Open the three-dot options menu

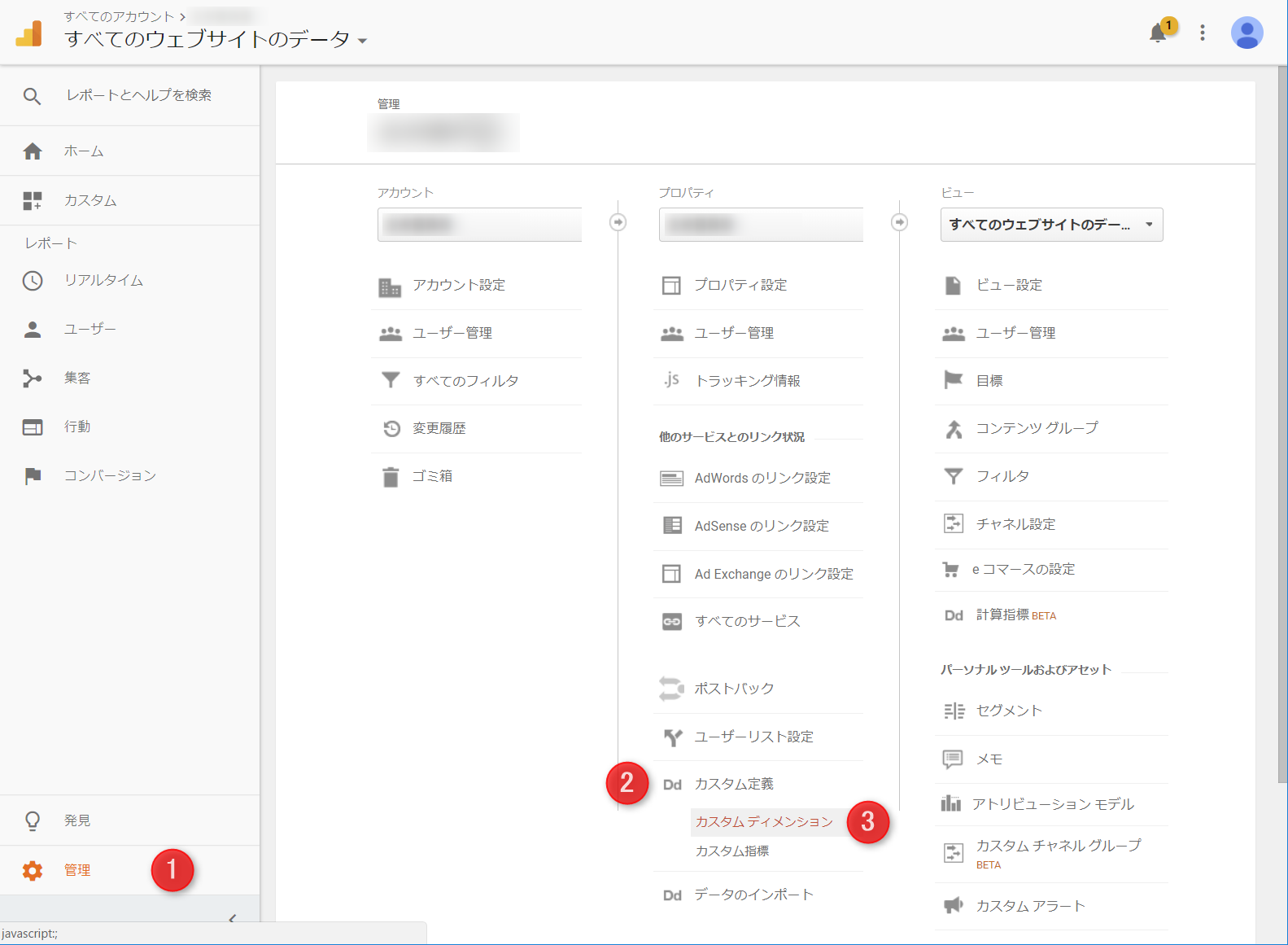tap(1202, 33)
